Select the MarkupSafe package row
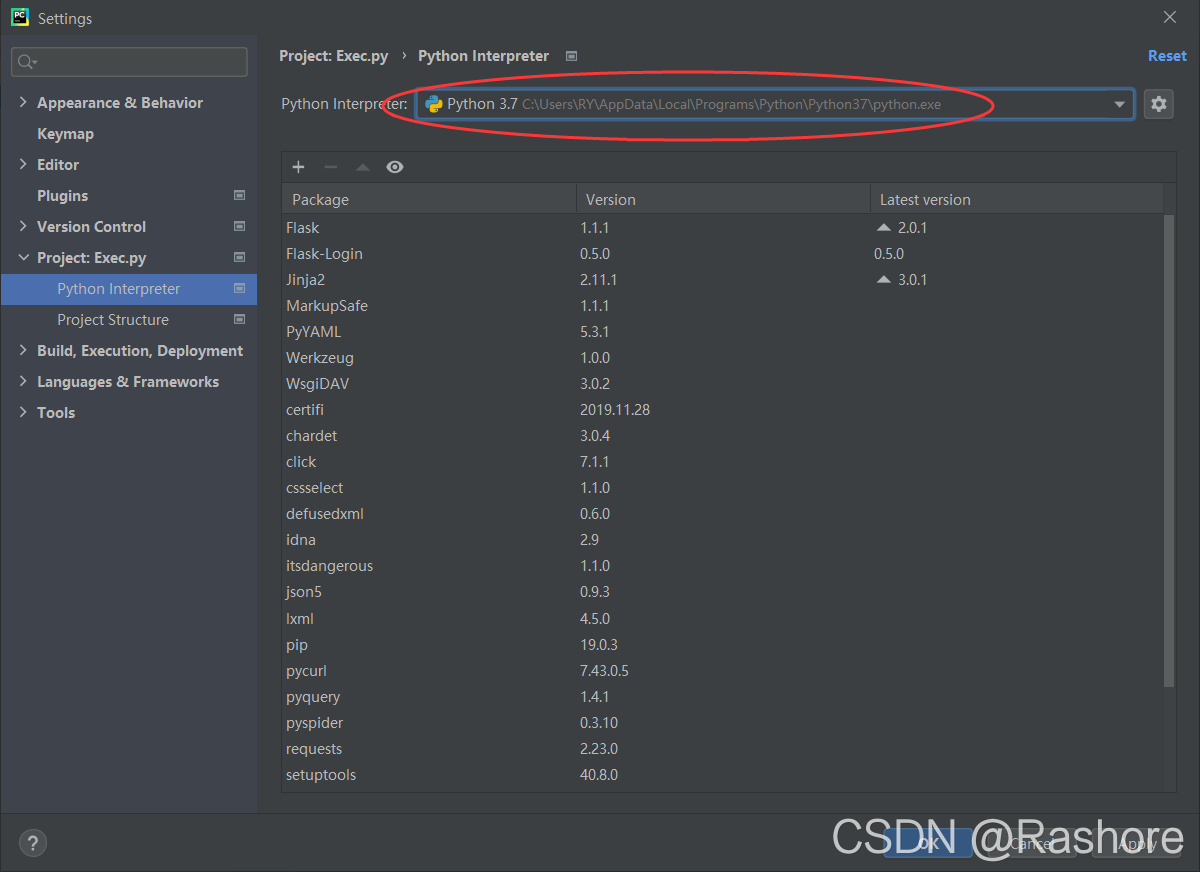 coord(722,306)
